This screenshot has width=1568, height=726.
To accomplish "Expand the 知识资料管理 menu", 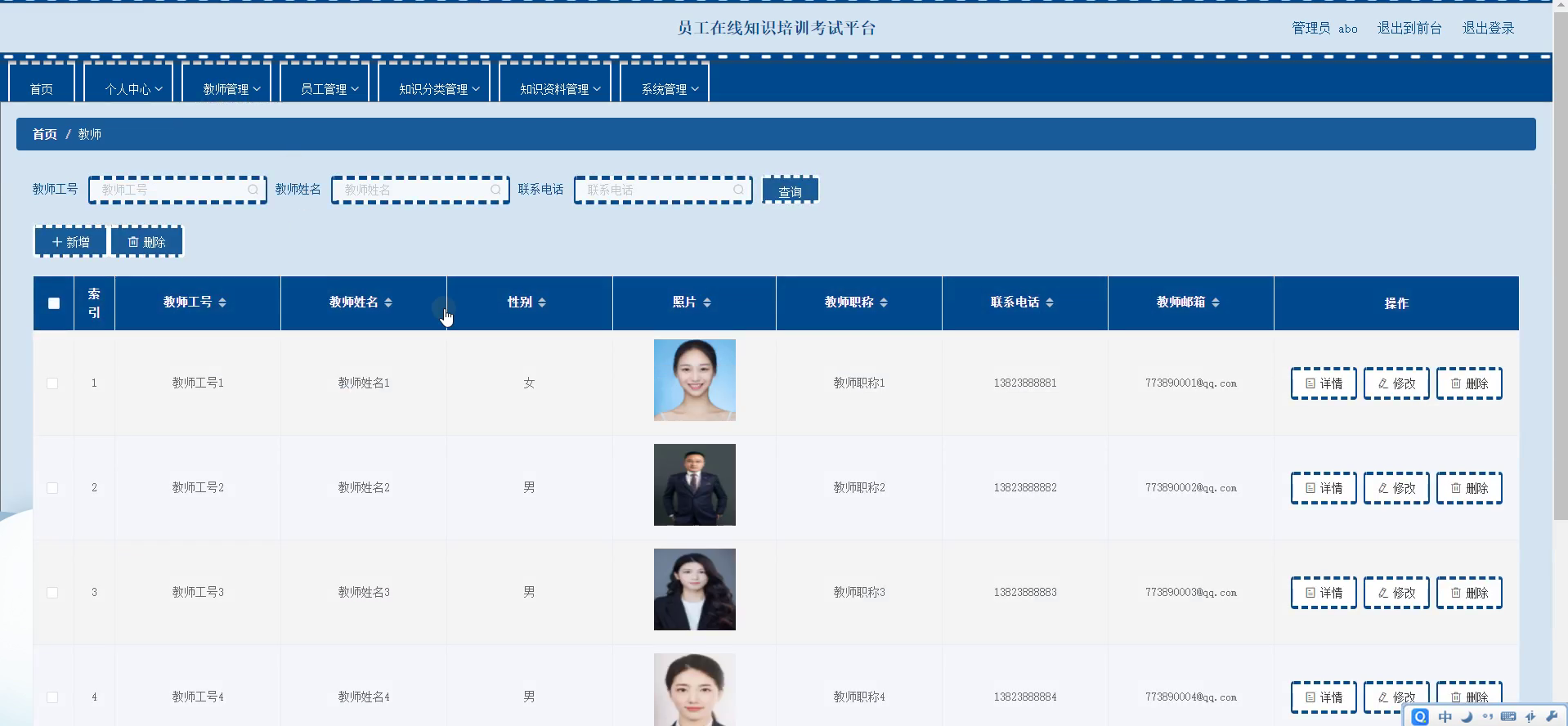I will pyautogui.click(x=554, y=83).
